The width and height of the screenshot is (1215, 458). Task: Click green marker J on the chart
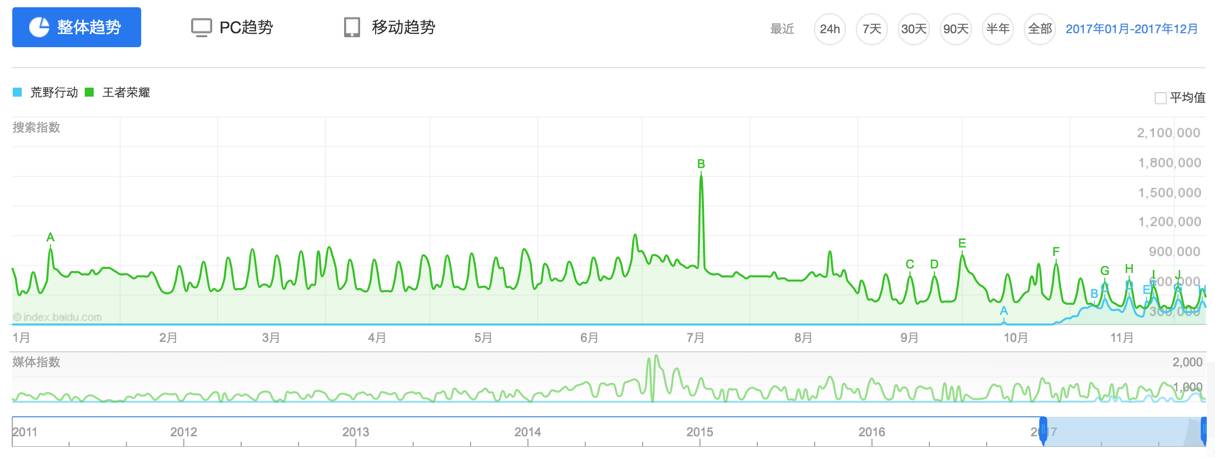click(x=1179, y=274)
